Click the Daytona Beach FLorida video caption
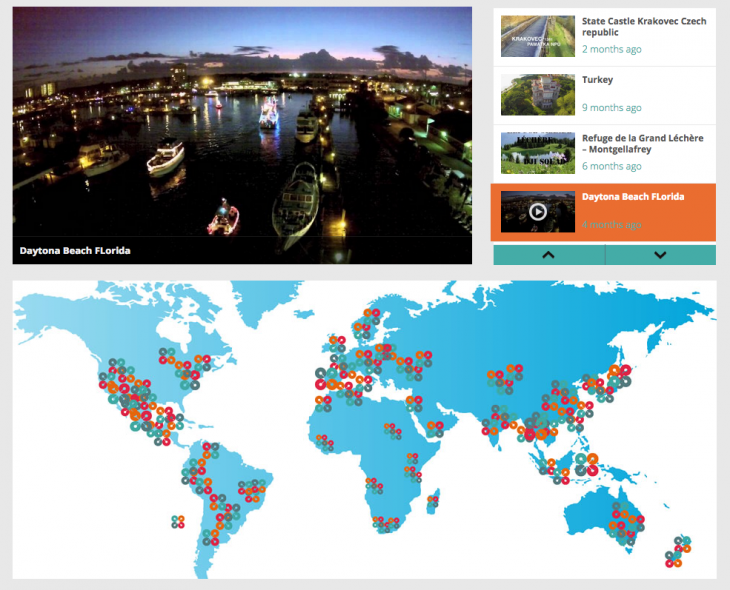This screenshot has width=730, height=590. point(75,250)
